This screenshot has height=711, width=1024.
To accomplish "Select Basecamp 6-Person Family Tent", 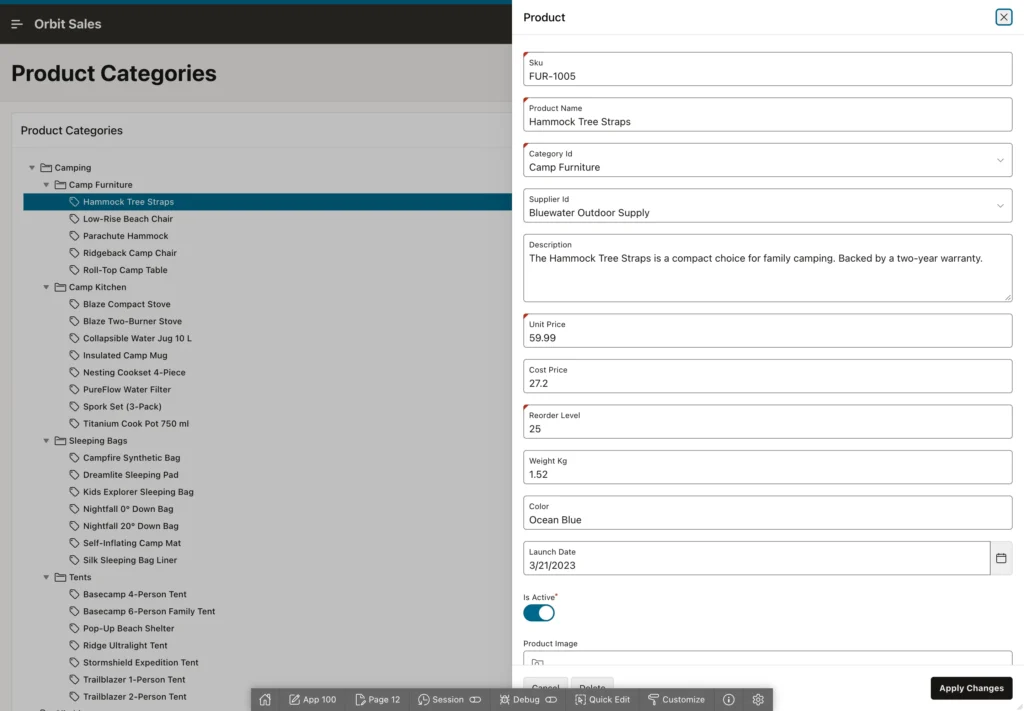I will 149,611.
